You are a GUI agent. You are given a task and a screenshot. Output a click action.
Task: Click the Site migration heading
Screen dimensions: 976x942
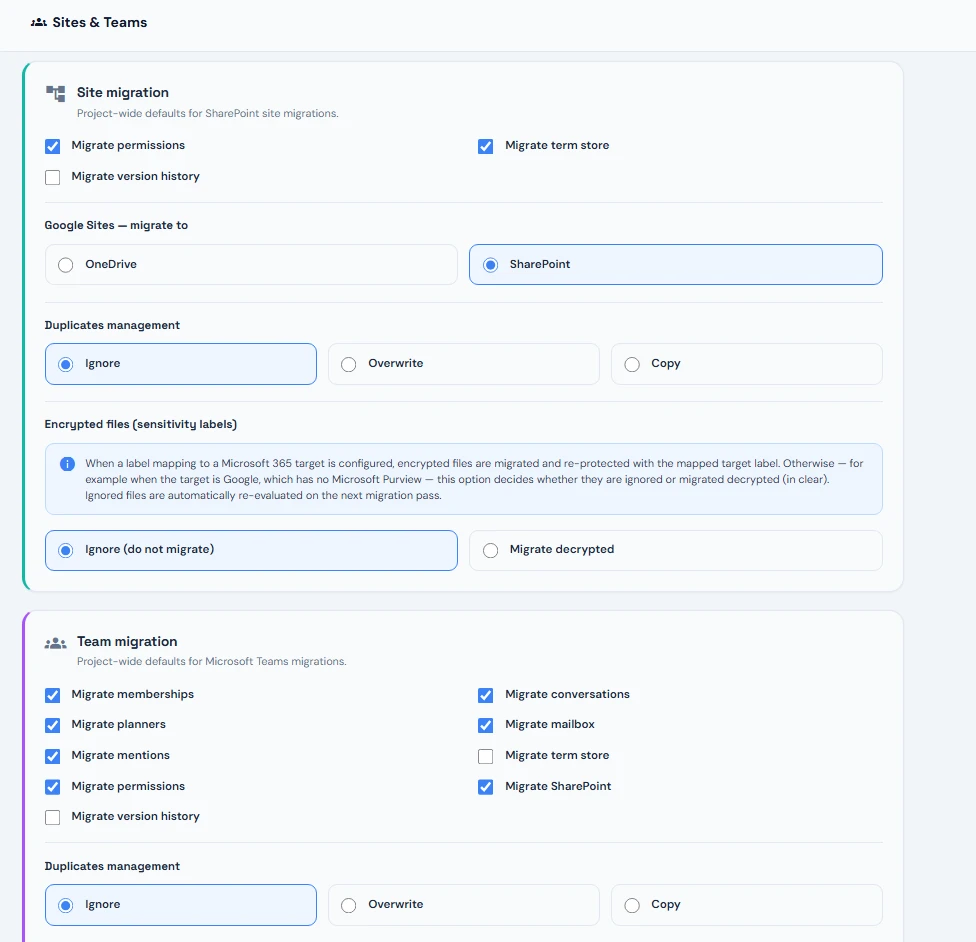coord(123,92)
